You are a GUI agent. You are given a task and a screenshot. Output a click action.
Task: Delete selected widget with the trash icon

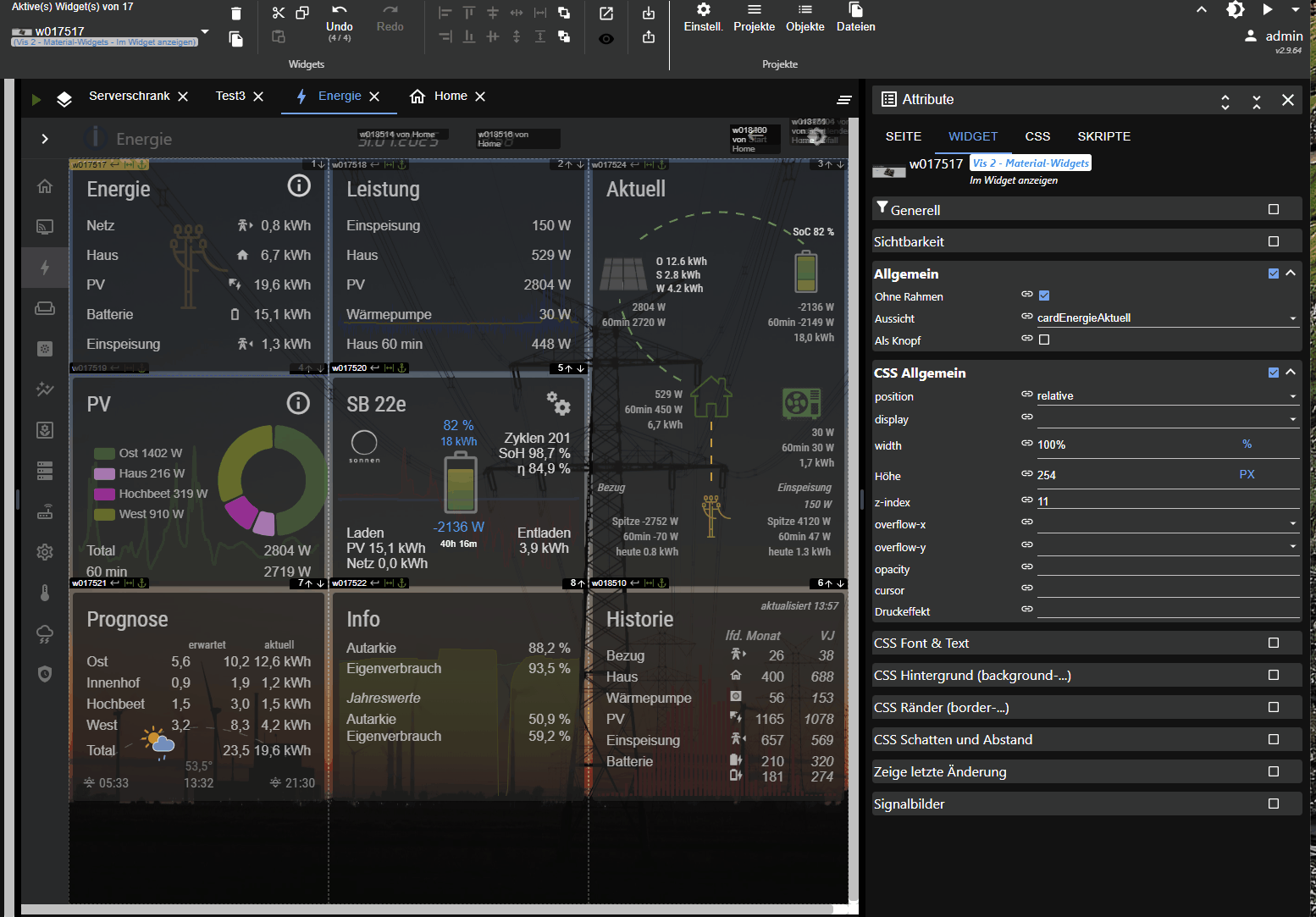coord(236,14)
